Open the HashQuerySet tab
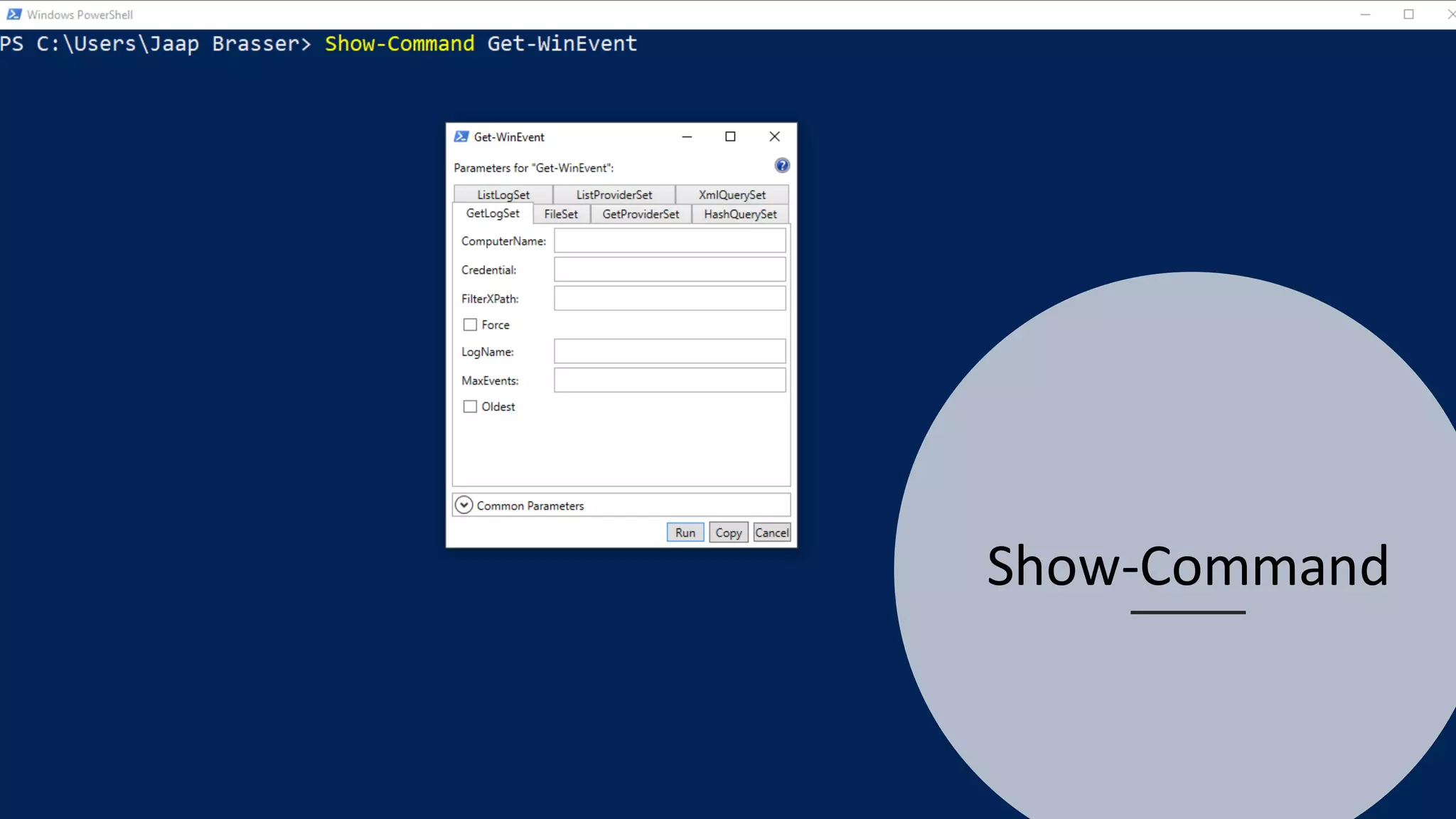Screen dimensions: 1456x819 pyautogui.click(x=740, y=214)
